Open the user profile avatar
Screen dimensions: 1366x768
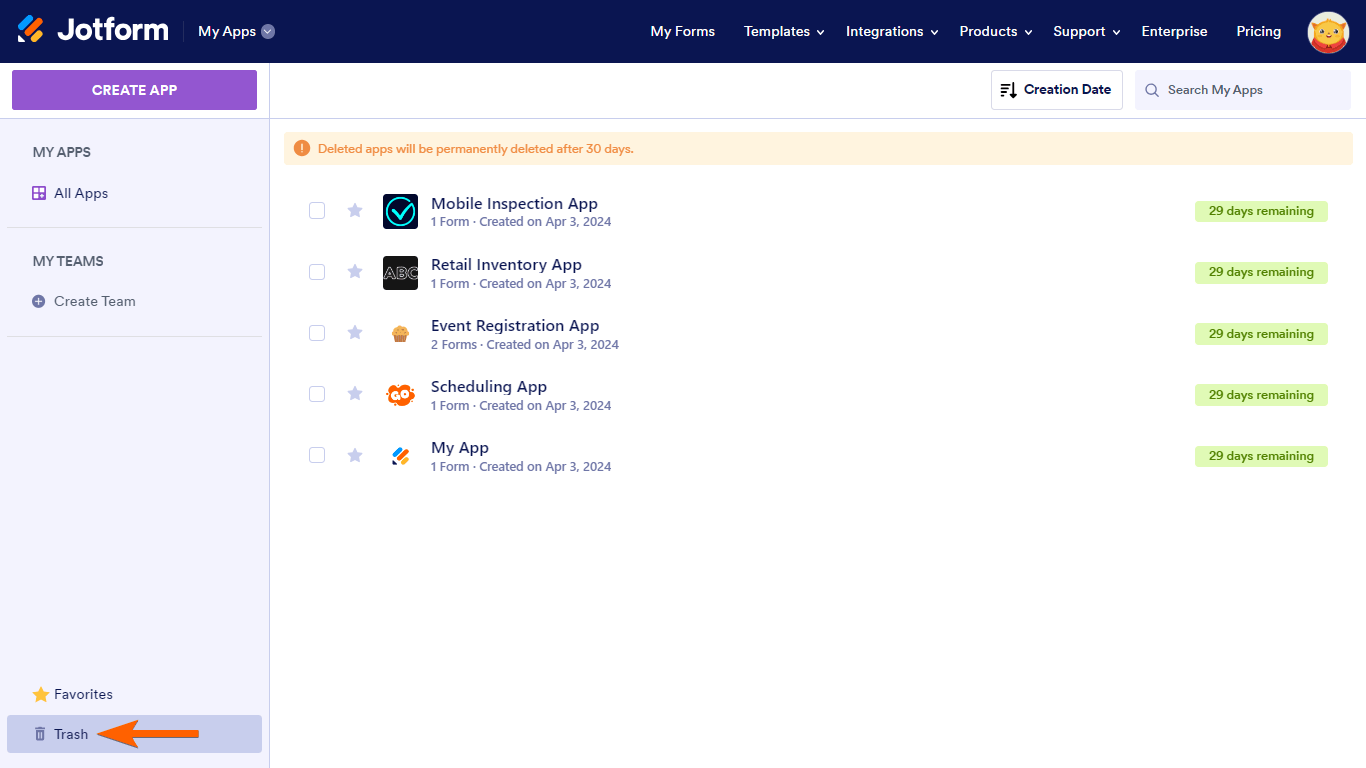(1328, 32)
